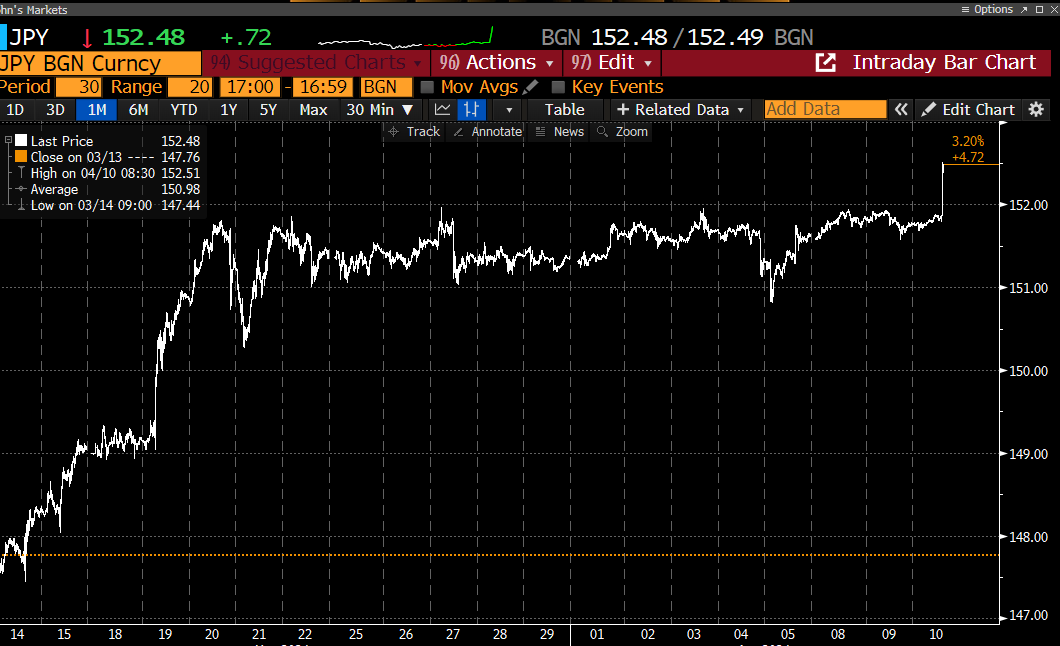Select the Max range tab

pyautogui.click(x=313, y=109)
